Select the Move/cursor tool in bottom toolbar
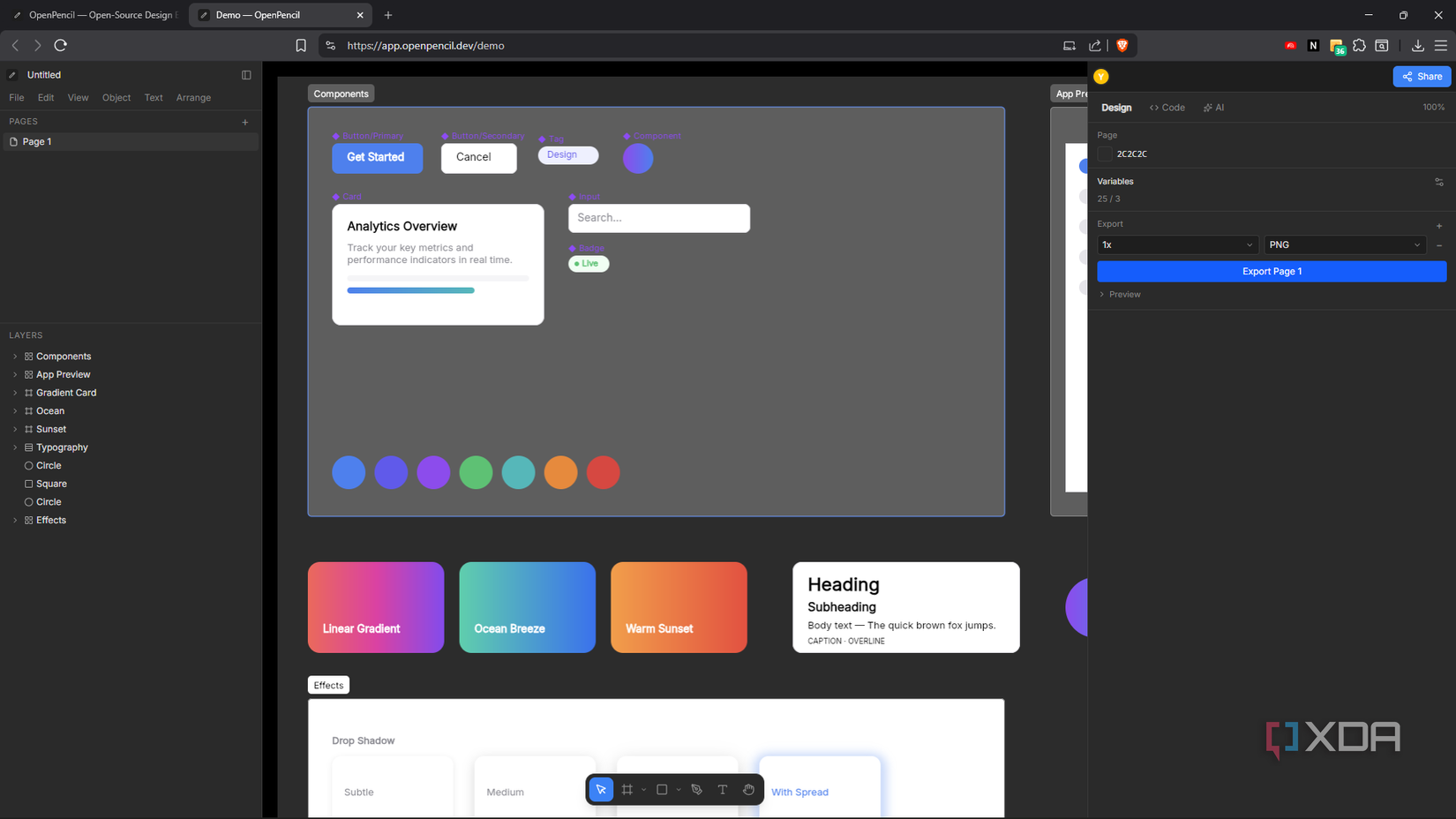Screen dimensions: 1456x819 601,789
